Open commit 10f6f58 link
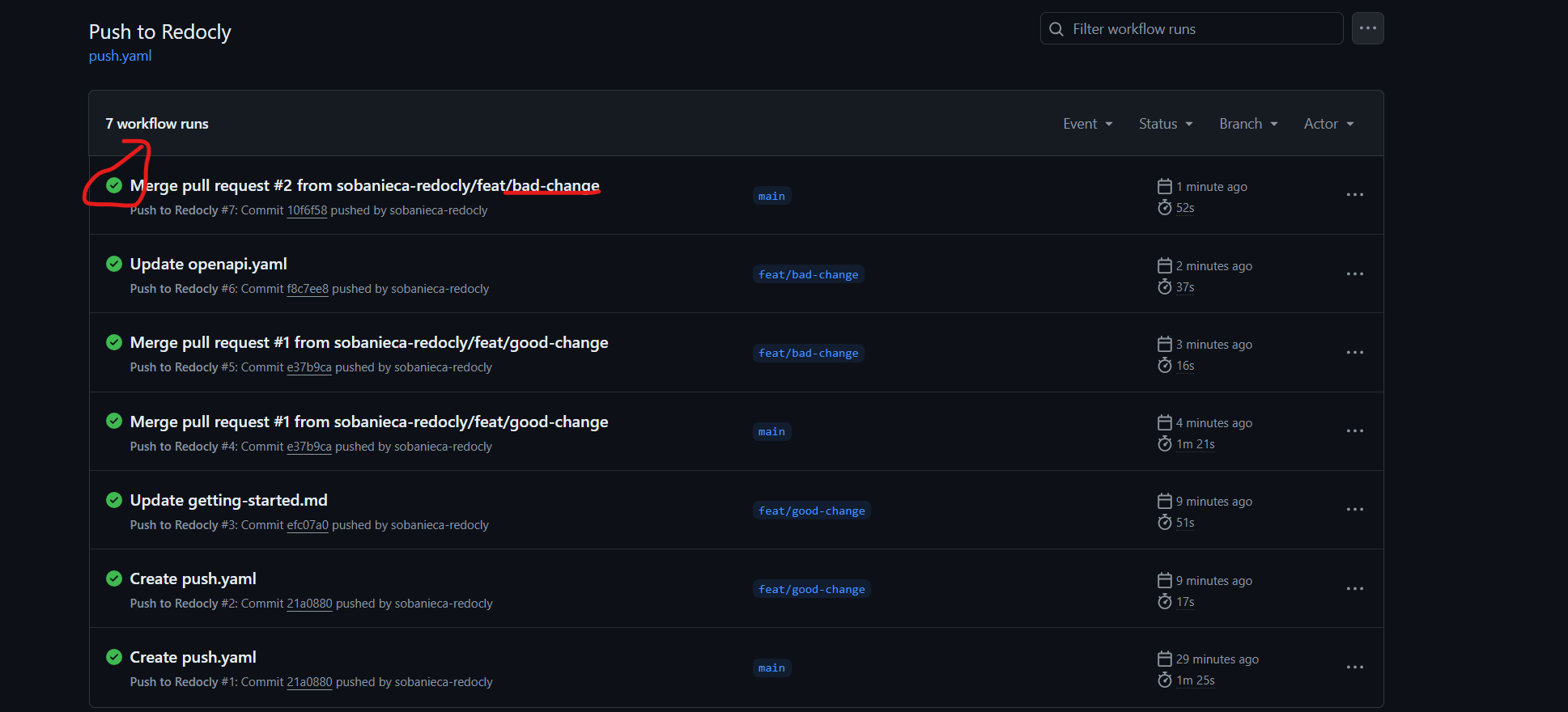This screenshot has width=1568, height=712. (307, 210)
